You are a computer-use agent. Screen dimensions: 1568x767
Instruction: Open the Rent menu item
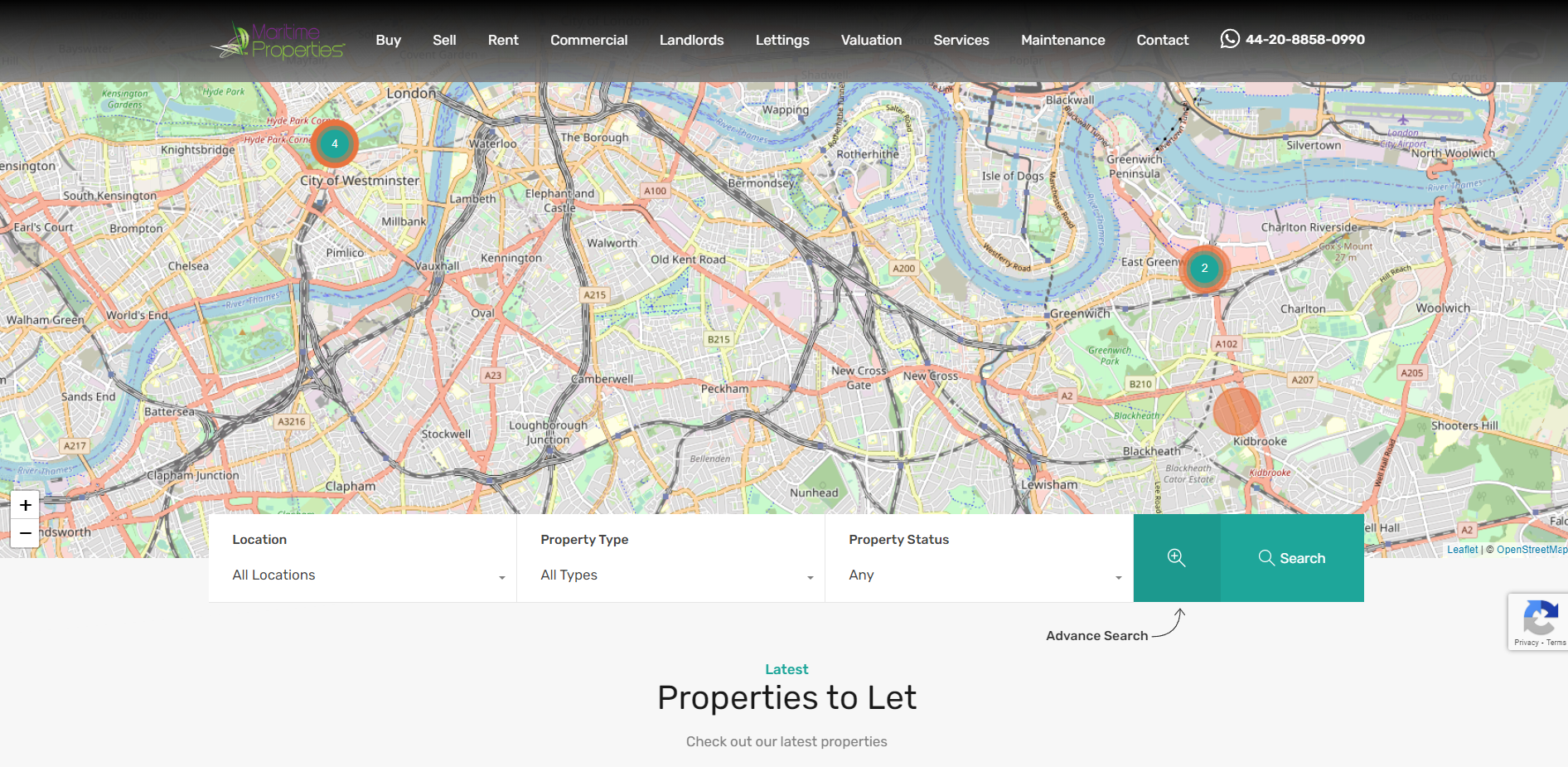503,40
